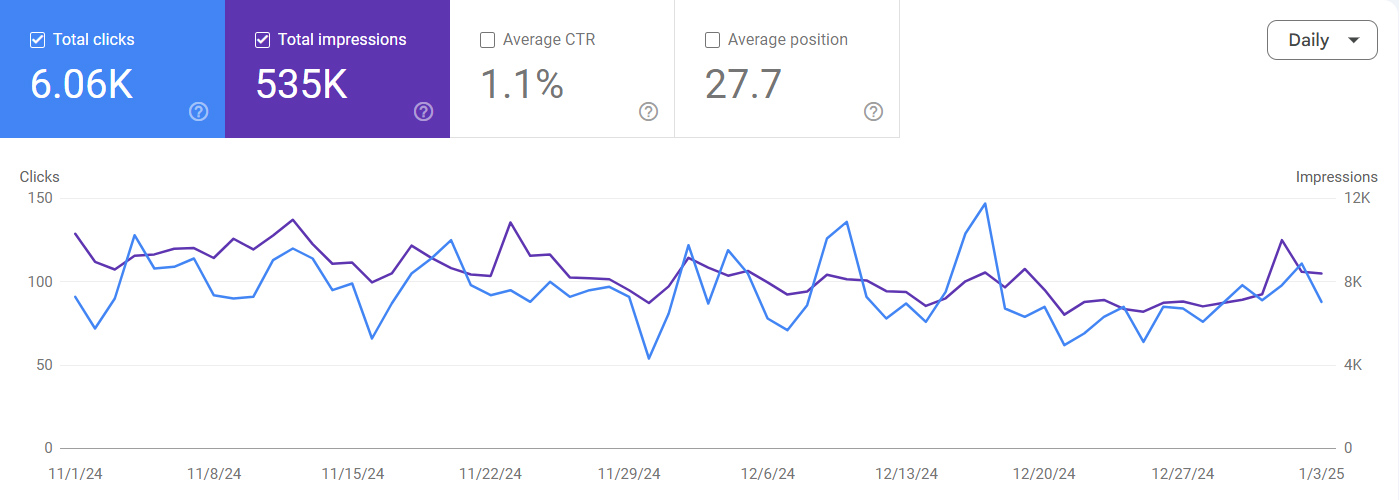
Task: Click the Impressions axis title
Action: (x=1336, y=177)
